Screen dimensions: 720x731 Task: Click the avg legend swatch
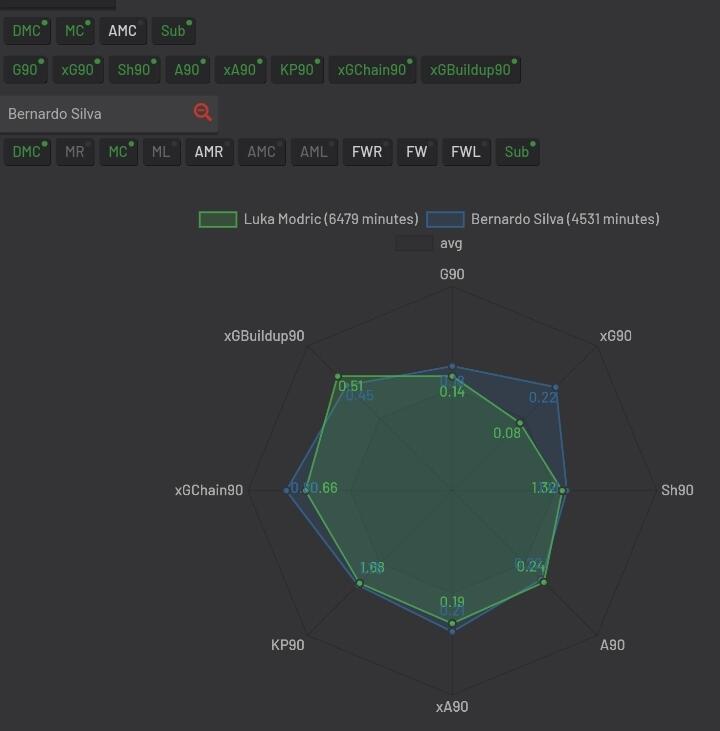click(x=414, y=243)
